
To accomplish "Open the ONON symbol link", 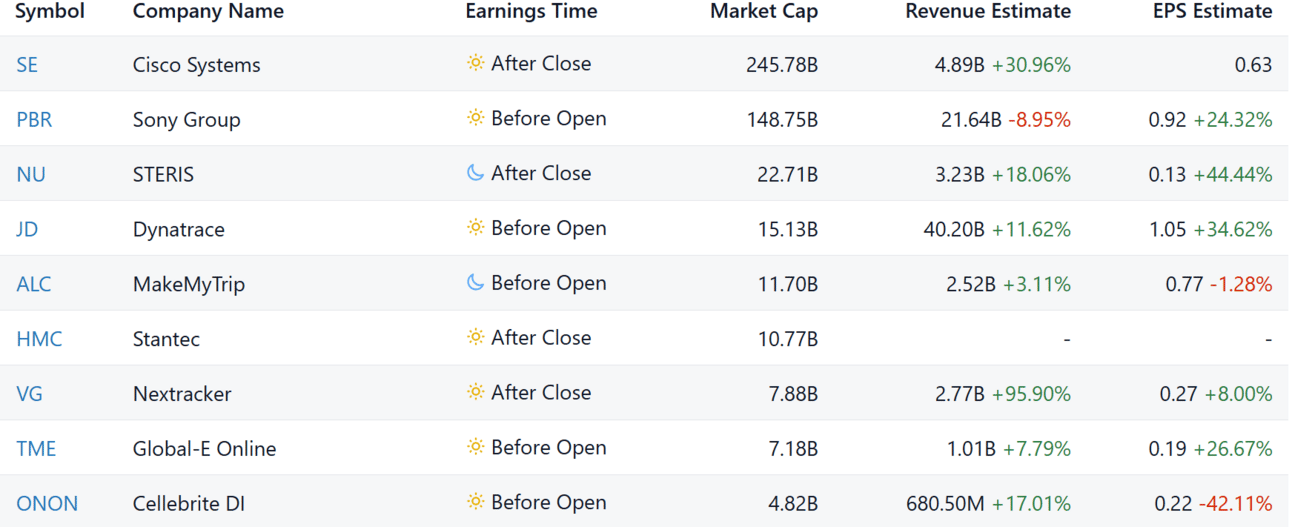I will [x=47, y=504].
